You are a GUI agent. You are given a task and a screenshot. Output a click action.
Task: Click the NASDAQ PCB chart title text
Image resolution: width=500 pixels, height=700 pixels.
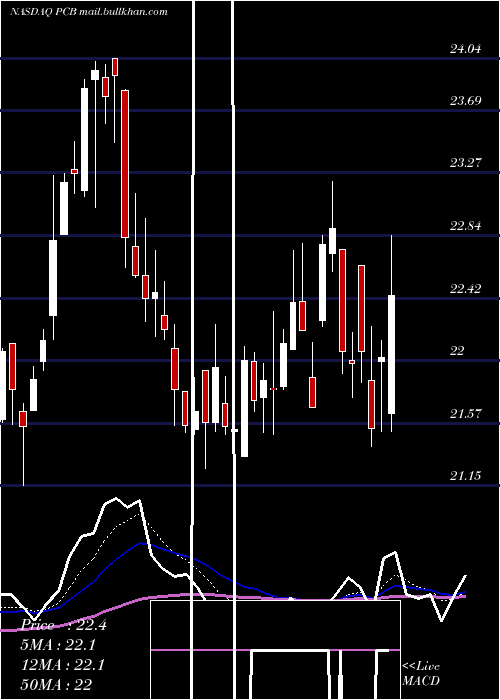[x=89, y=12]
